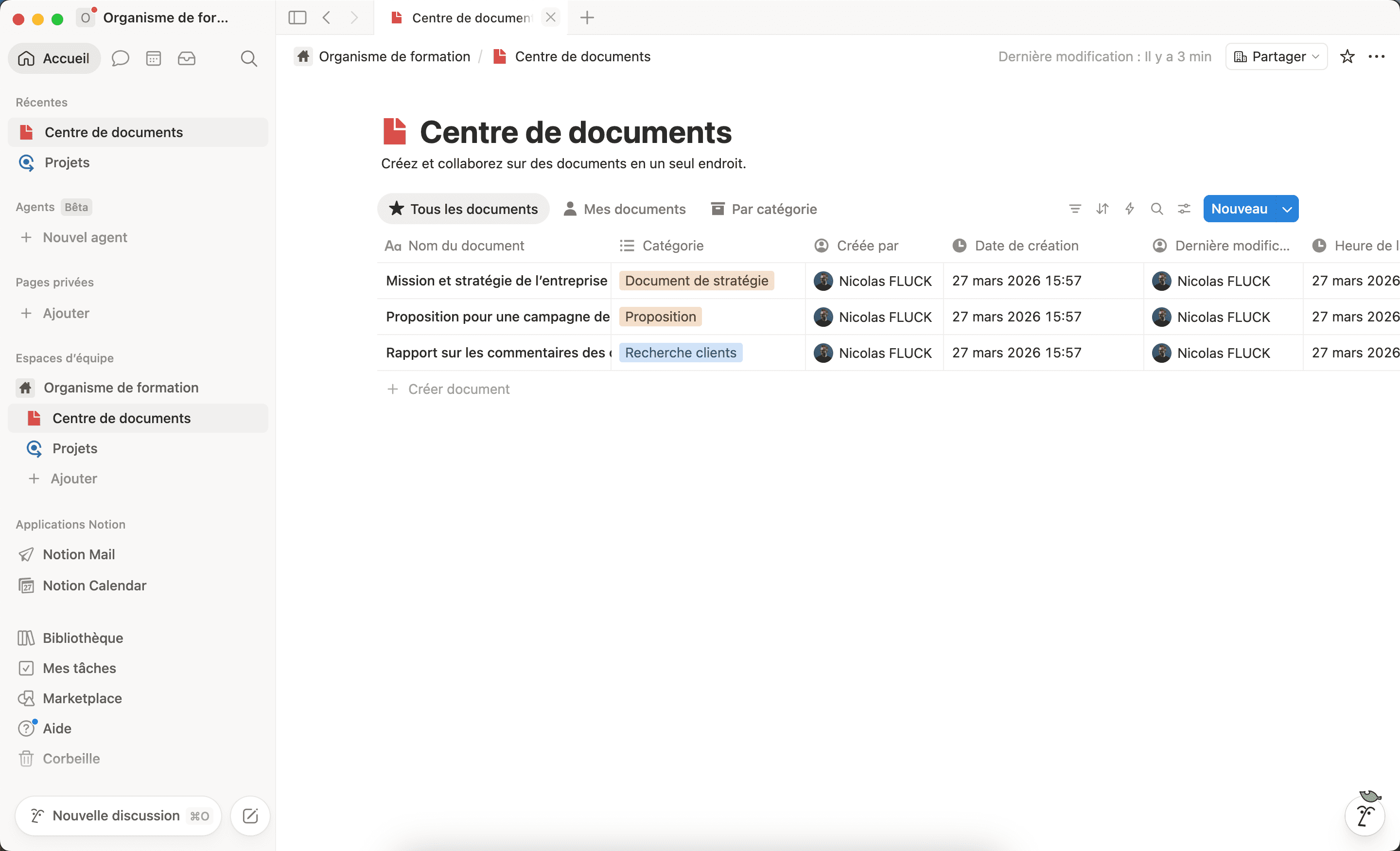The height and width of the screenshot is (851, 1400).
Task: Open the sidebar search icon
Action: click(x=249, y=58)
